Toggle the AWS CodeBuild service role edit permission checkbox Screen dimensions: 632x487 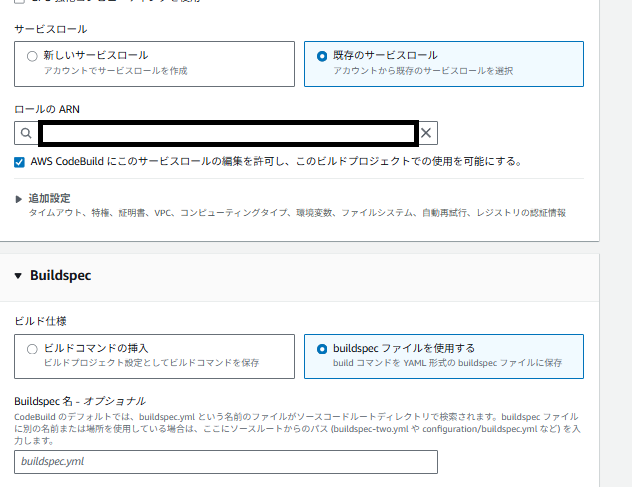tap(20, 161)
